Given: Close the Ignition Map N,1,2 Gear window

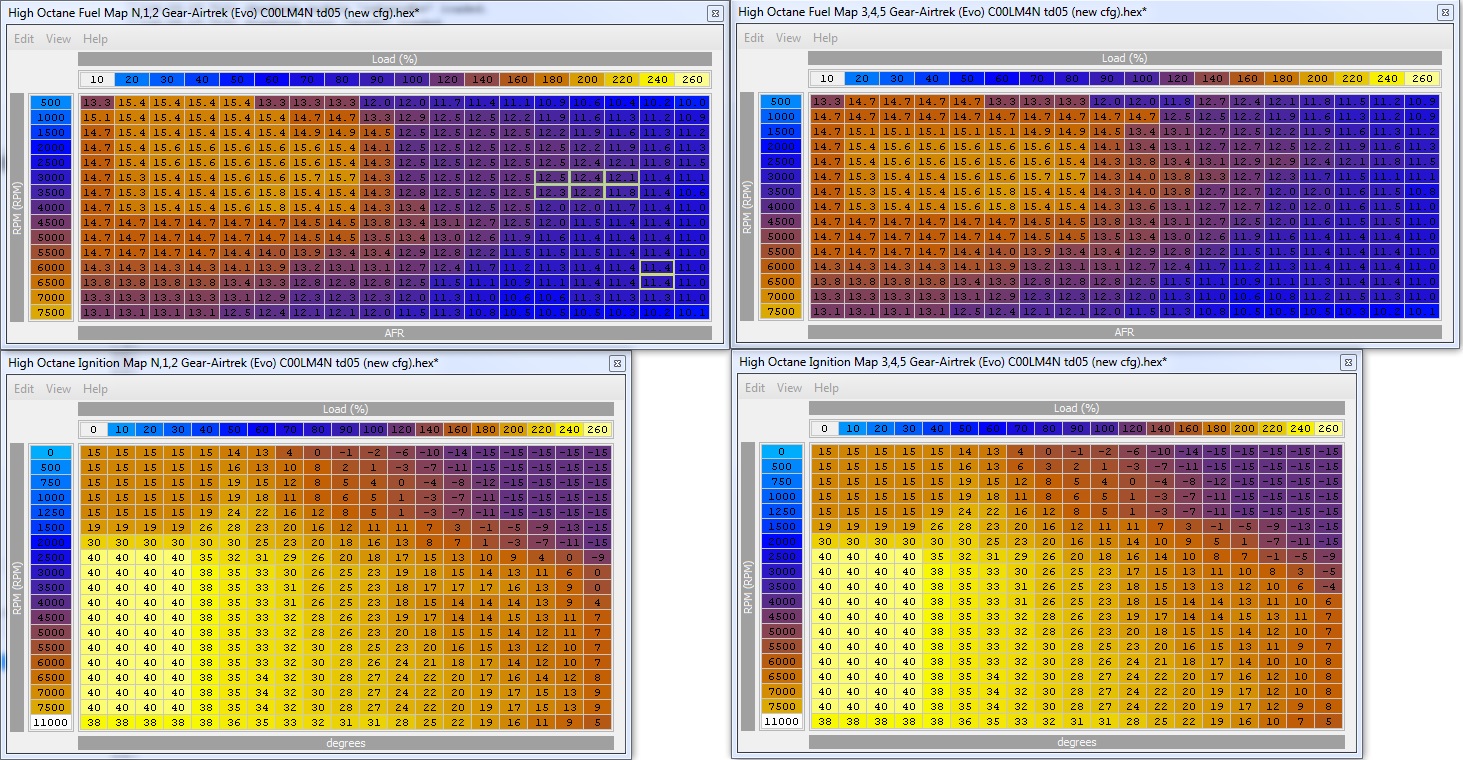Looking at the screenshot, I should click(617, 363).
